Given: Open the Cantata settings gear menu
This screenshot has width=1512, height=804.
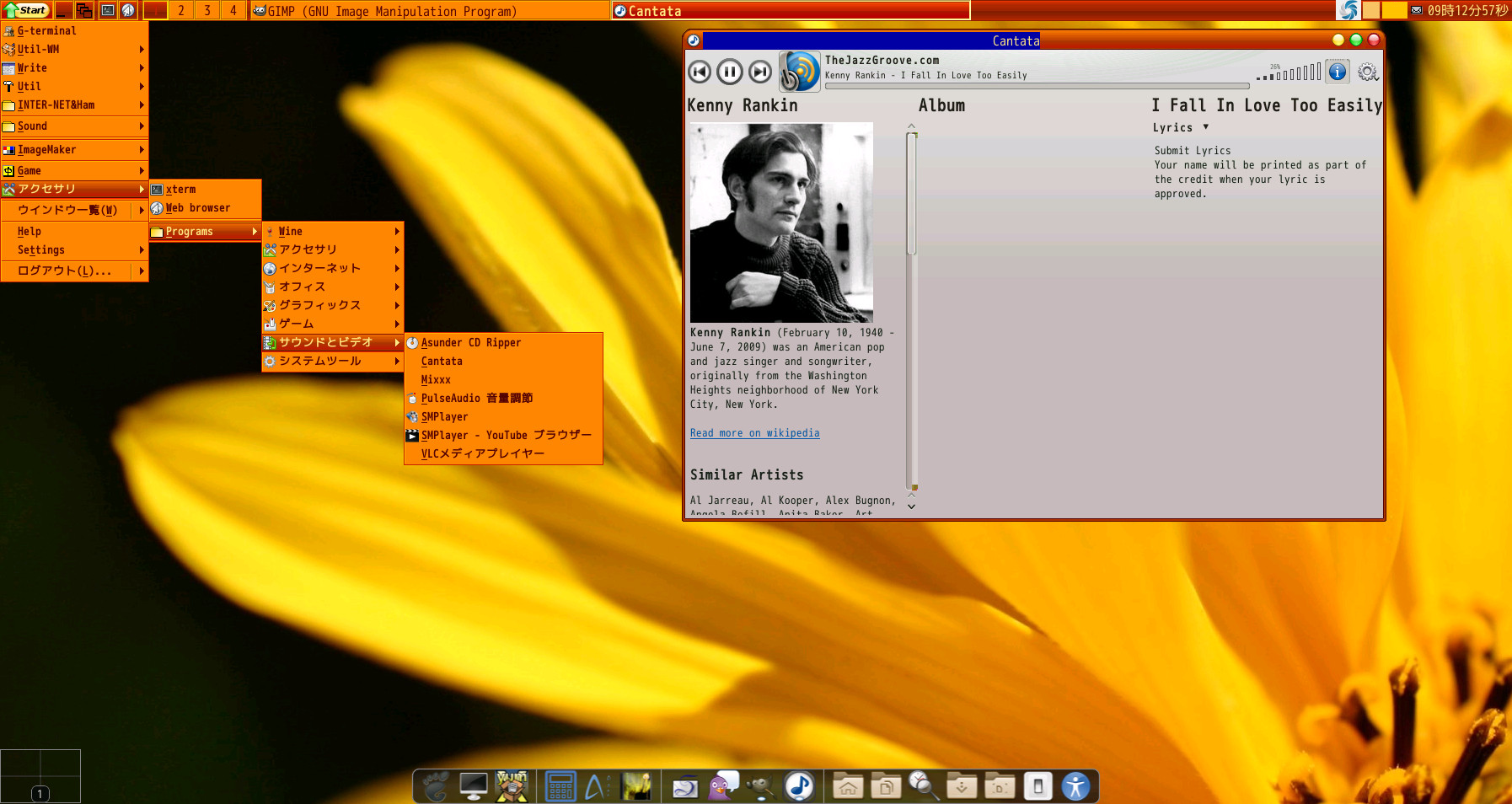Looking at the screenshot, I should point(1367,72).
